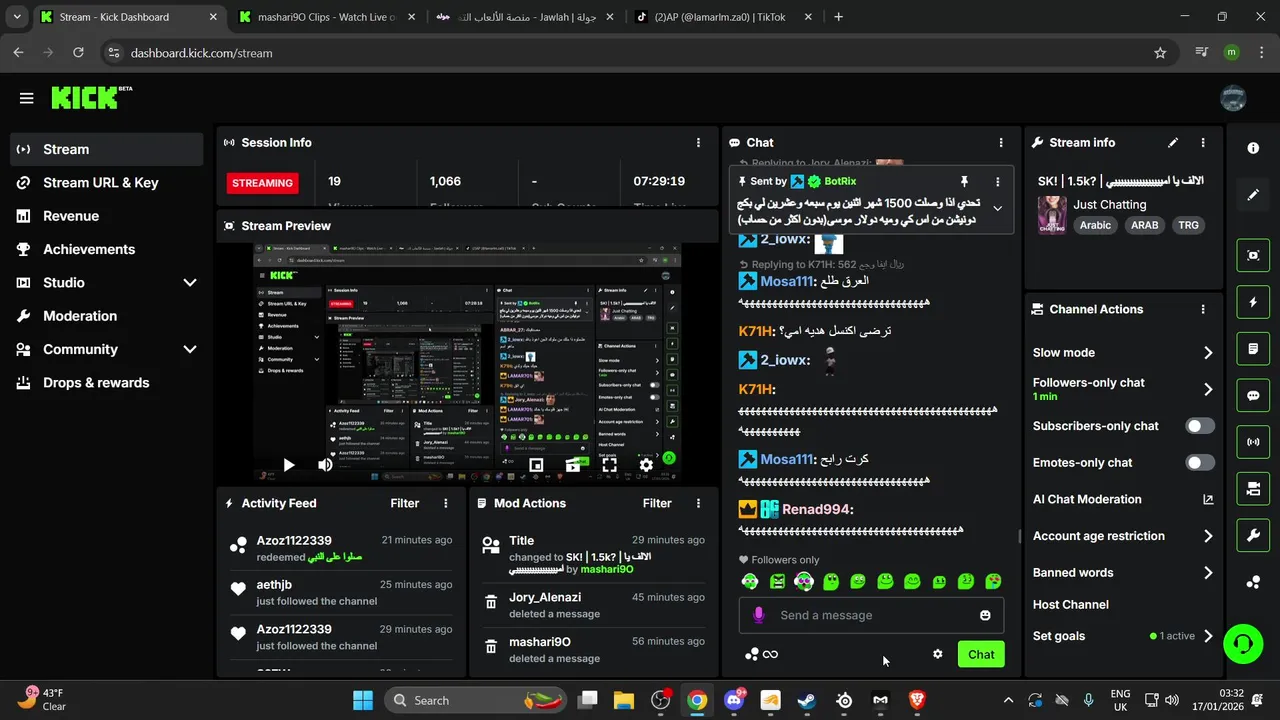Viewport: 1280px width, 720px height.
Task: Toggle the lightning activity feed icon in right sidebar
Action: point(1253,302)
